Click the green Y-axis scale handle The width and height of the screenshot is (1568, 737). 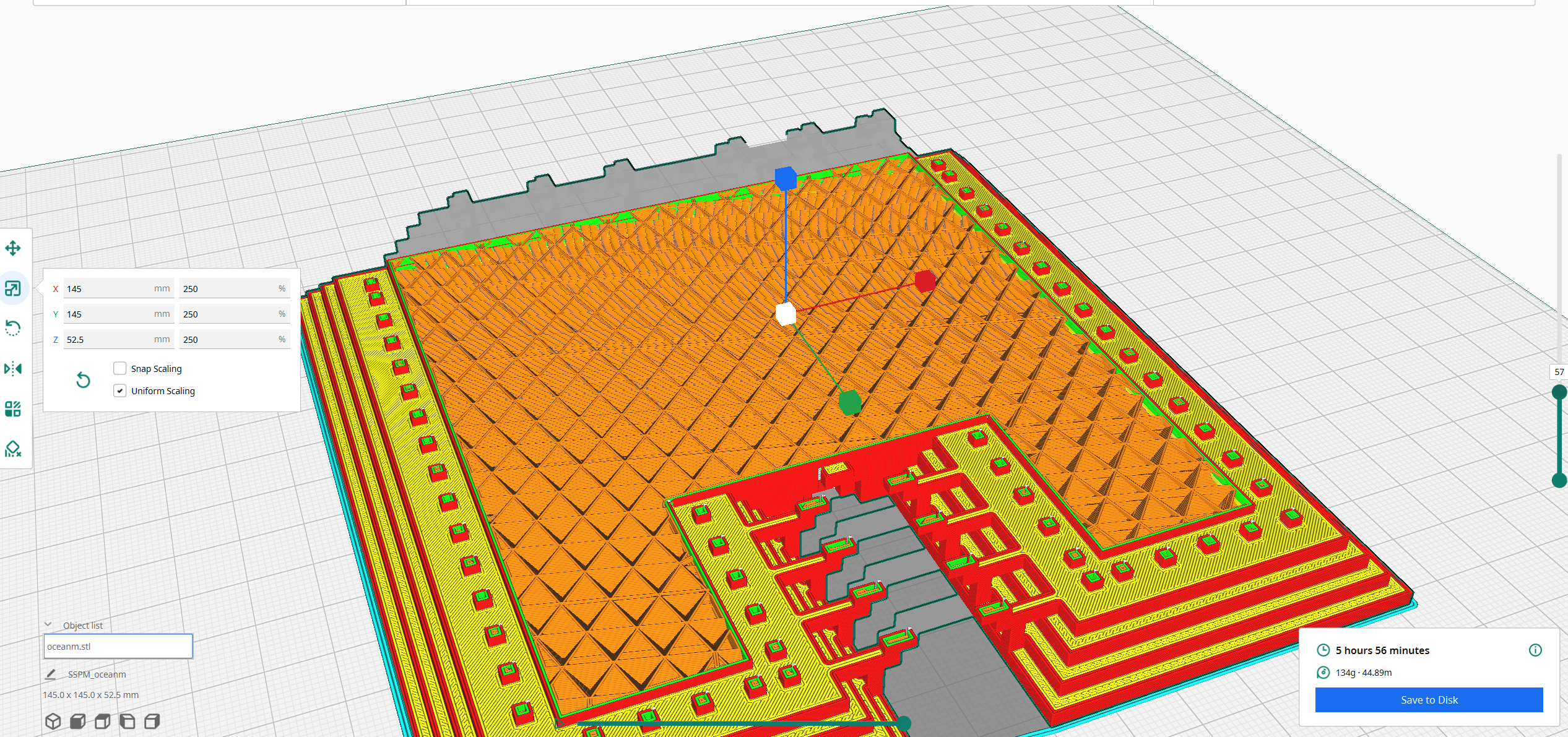click(850, 402)
